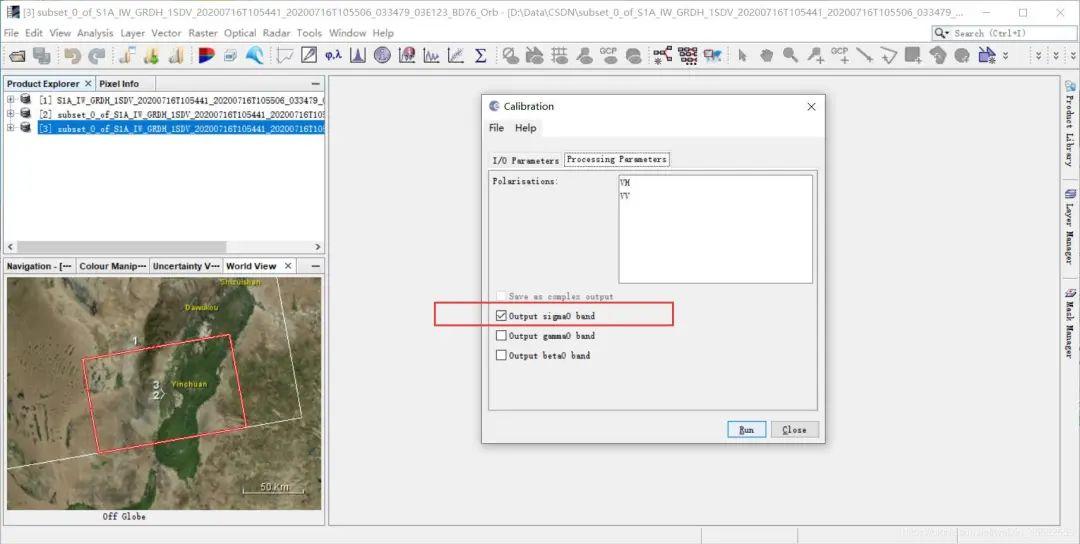Close the World View tab

tap(288, 266)
